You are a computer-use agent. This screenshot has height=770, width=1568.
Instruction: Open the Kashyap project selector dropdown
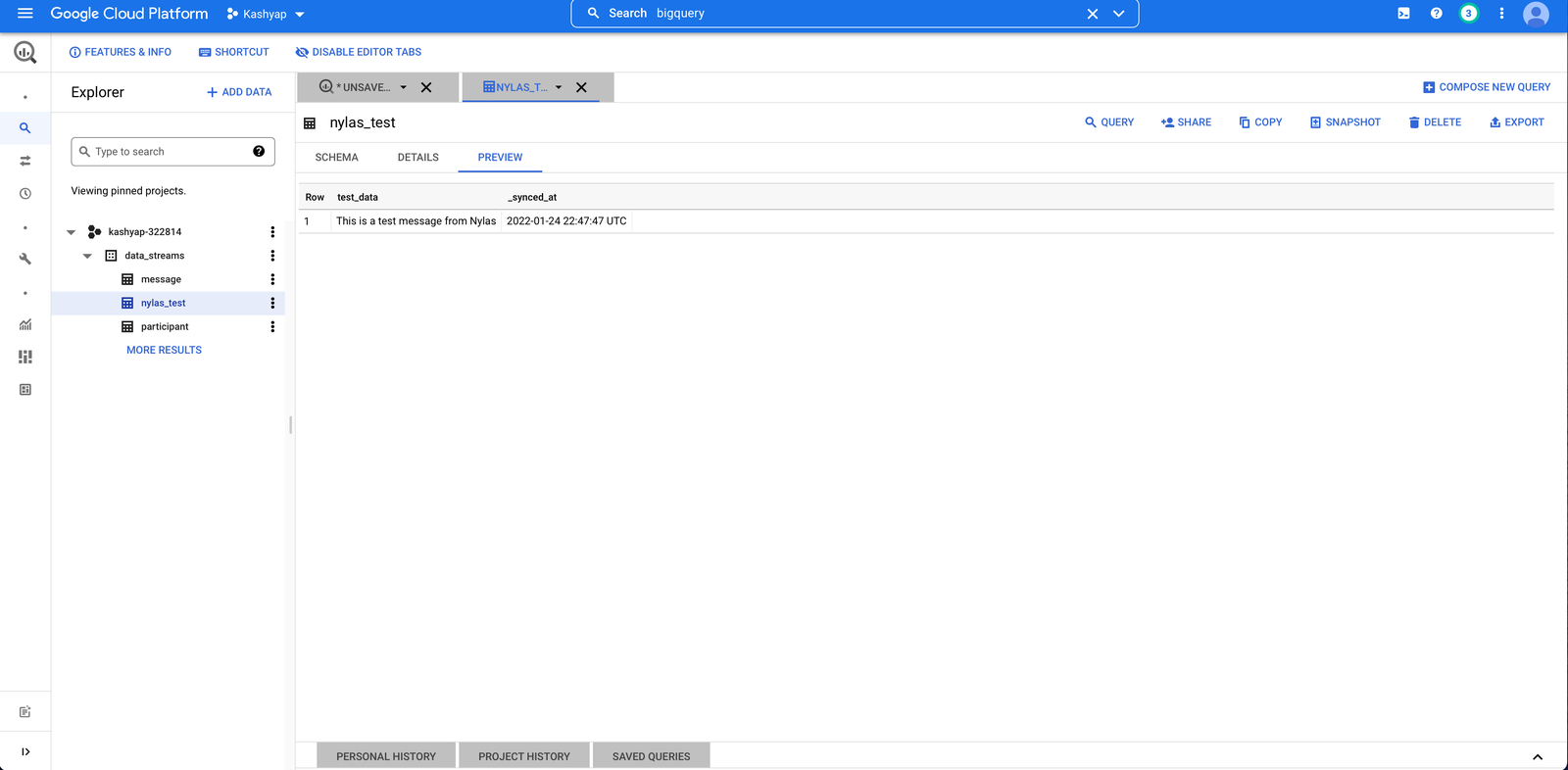(x=266, y=14)
